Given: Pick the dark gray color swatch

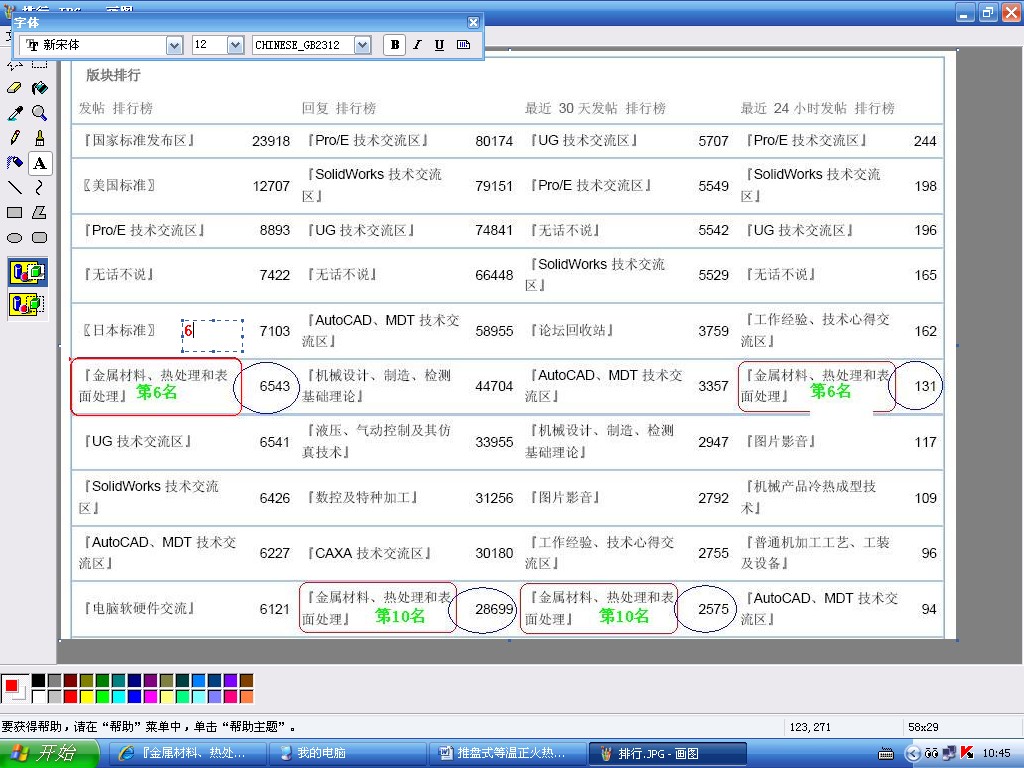Looking at the screenshot, I should tap(54, 681).
